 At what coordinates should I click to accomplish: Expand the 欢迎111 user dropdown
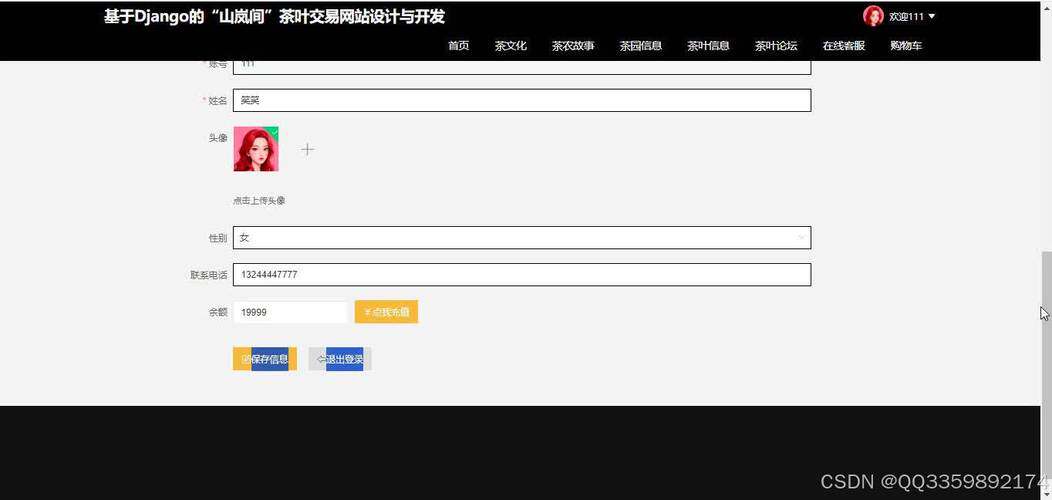coord(912,17)
